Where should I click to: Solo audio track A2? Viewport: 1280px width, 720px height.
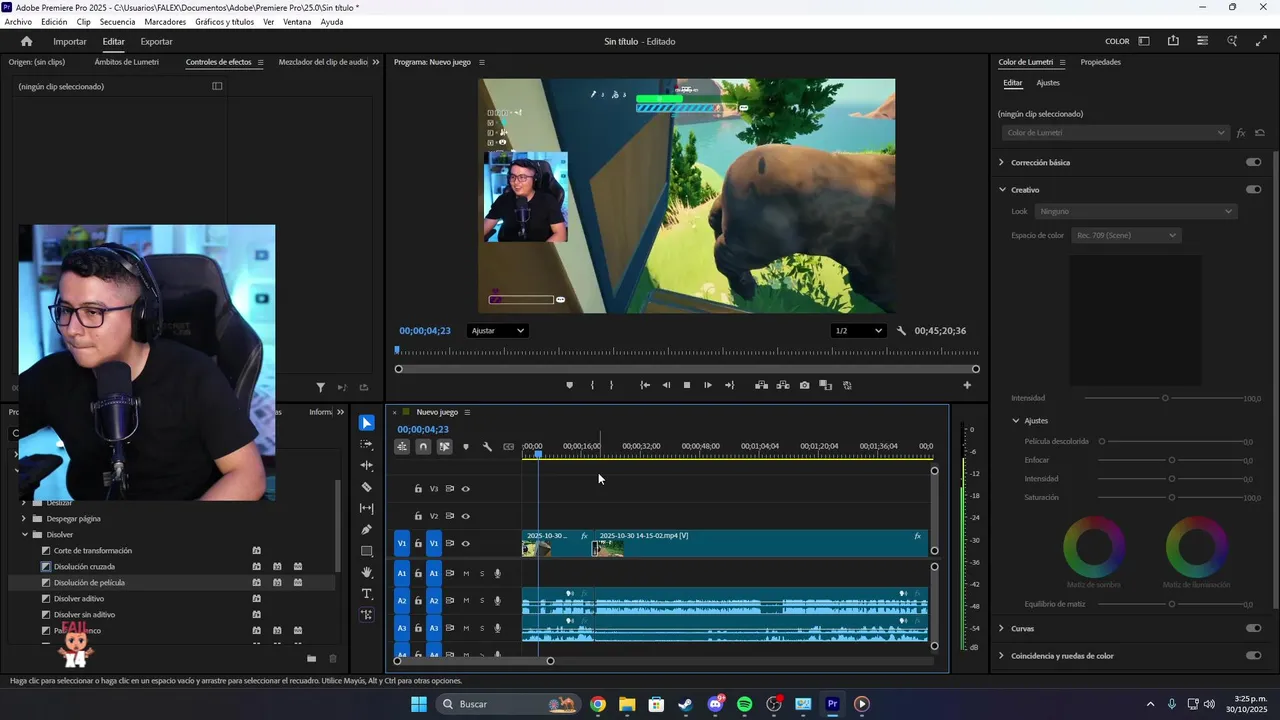point(481,601)
